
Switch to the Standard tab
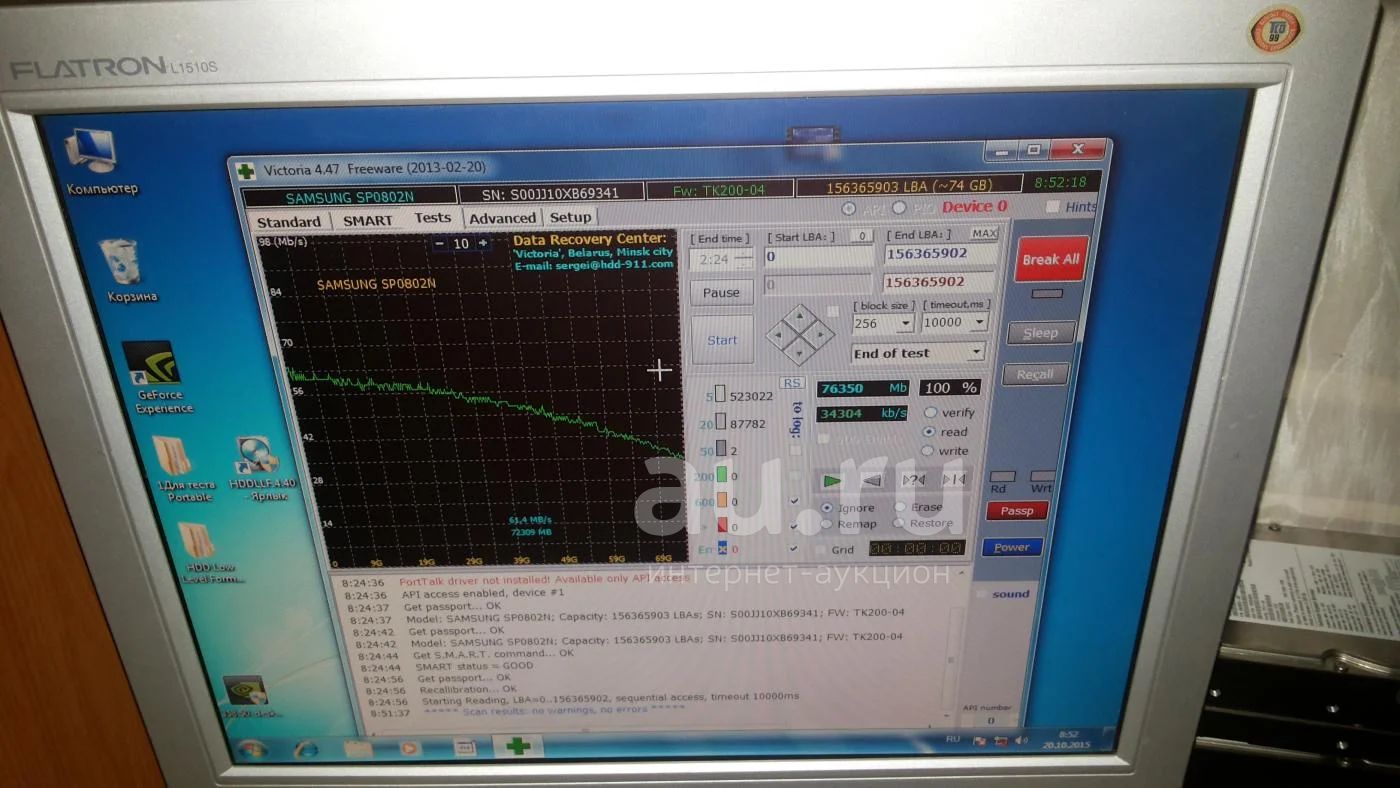coord(288,222)
